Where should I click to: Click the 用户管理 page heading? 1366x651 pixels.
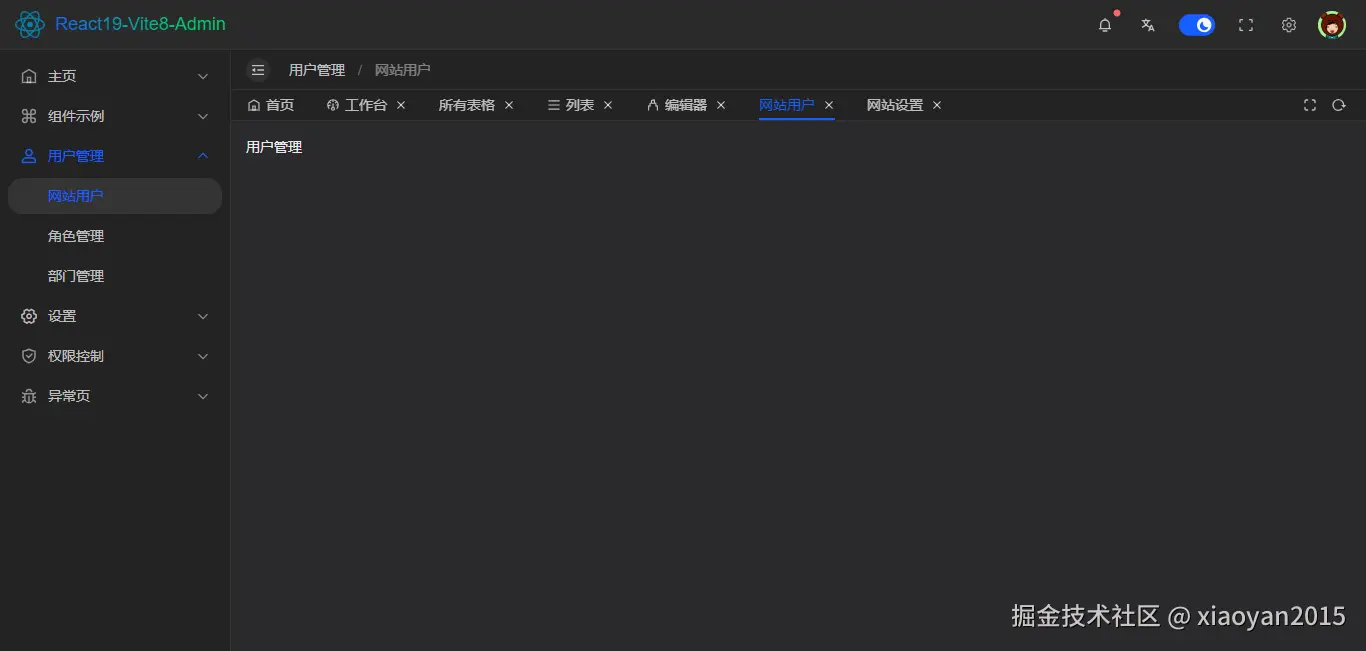274,147
